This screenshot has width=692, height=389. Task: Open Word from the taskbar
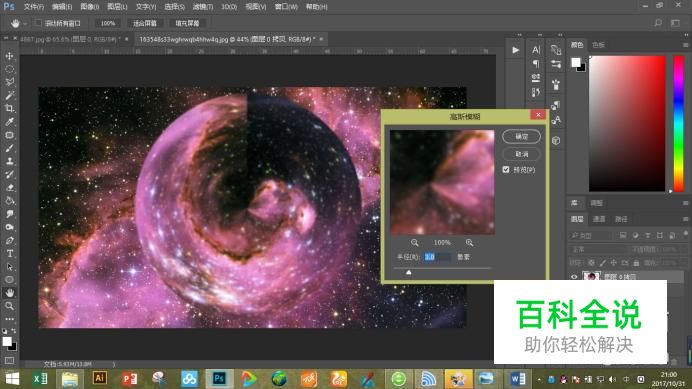click(x=518, y=378)
